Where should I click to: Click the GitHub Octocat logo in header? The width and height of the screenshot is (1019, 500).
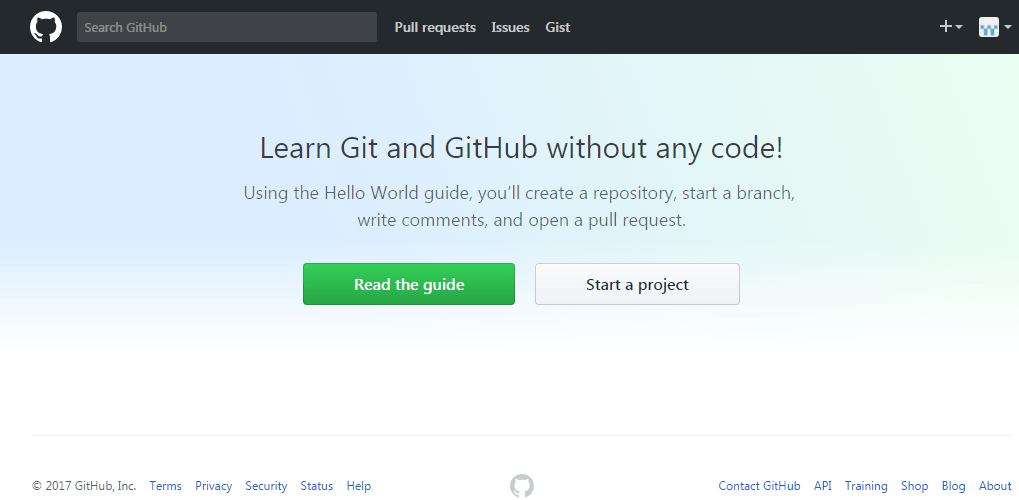46,27
